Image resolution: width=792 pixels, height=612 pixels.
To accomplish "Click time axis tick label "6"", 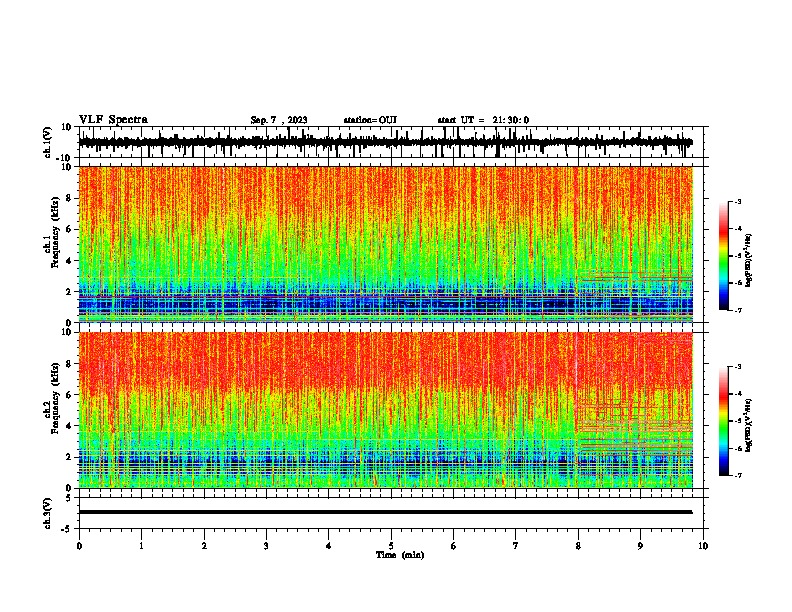I will point(453,546).
